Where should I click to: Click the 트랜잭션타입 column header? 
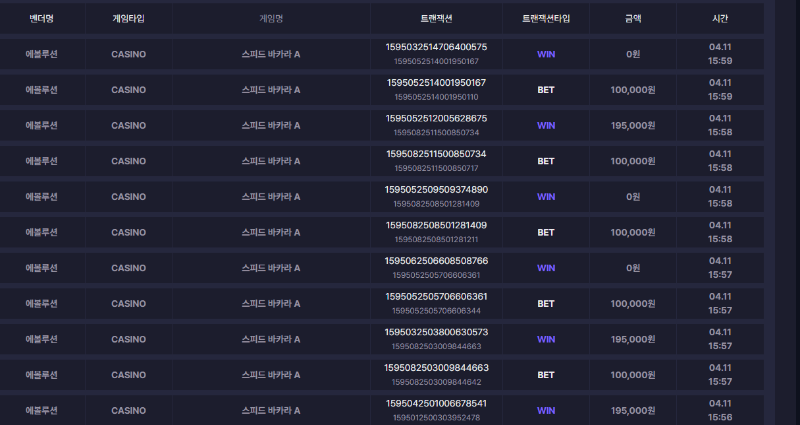(546, 18)
